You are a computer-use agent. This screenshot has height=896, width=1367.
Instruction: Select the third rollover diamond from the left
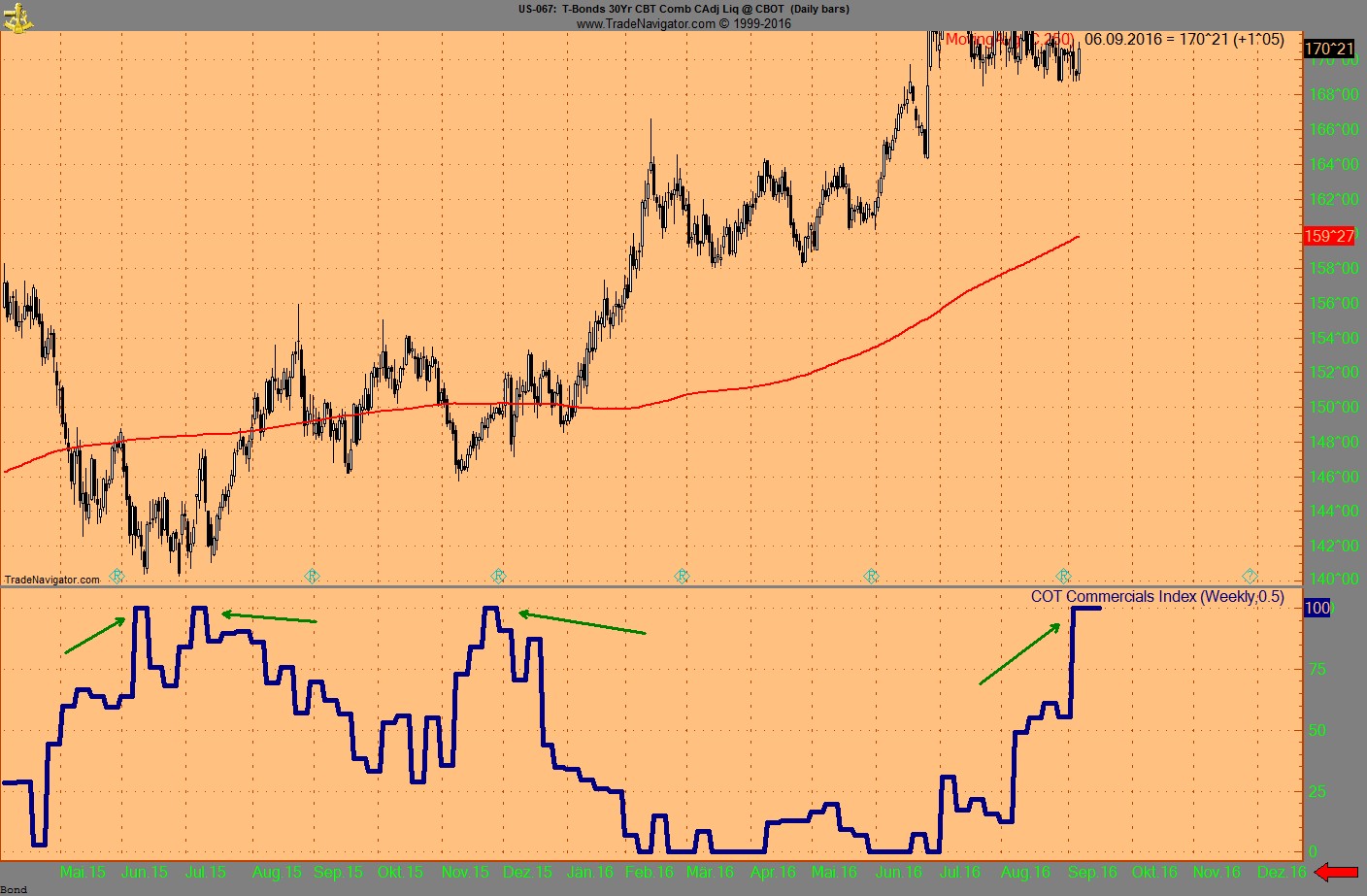click(498, 576)
